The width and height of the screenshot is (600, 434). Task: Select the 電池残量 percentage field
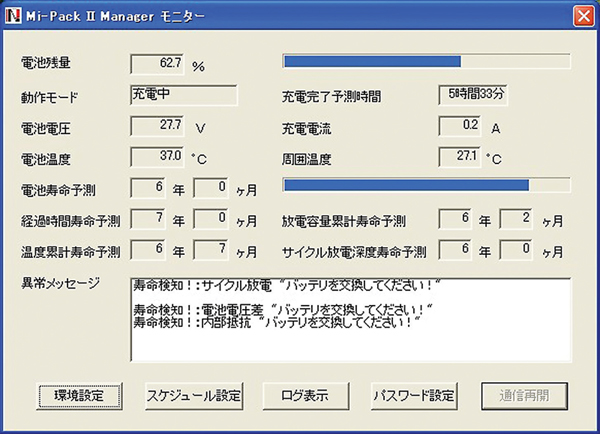[158, 64]
